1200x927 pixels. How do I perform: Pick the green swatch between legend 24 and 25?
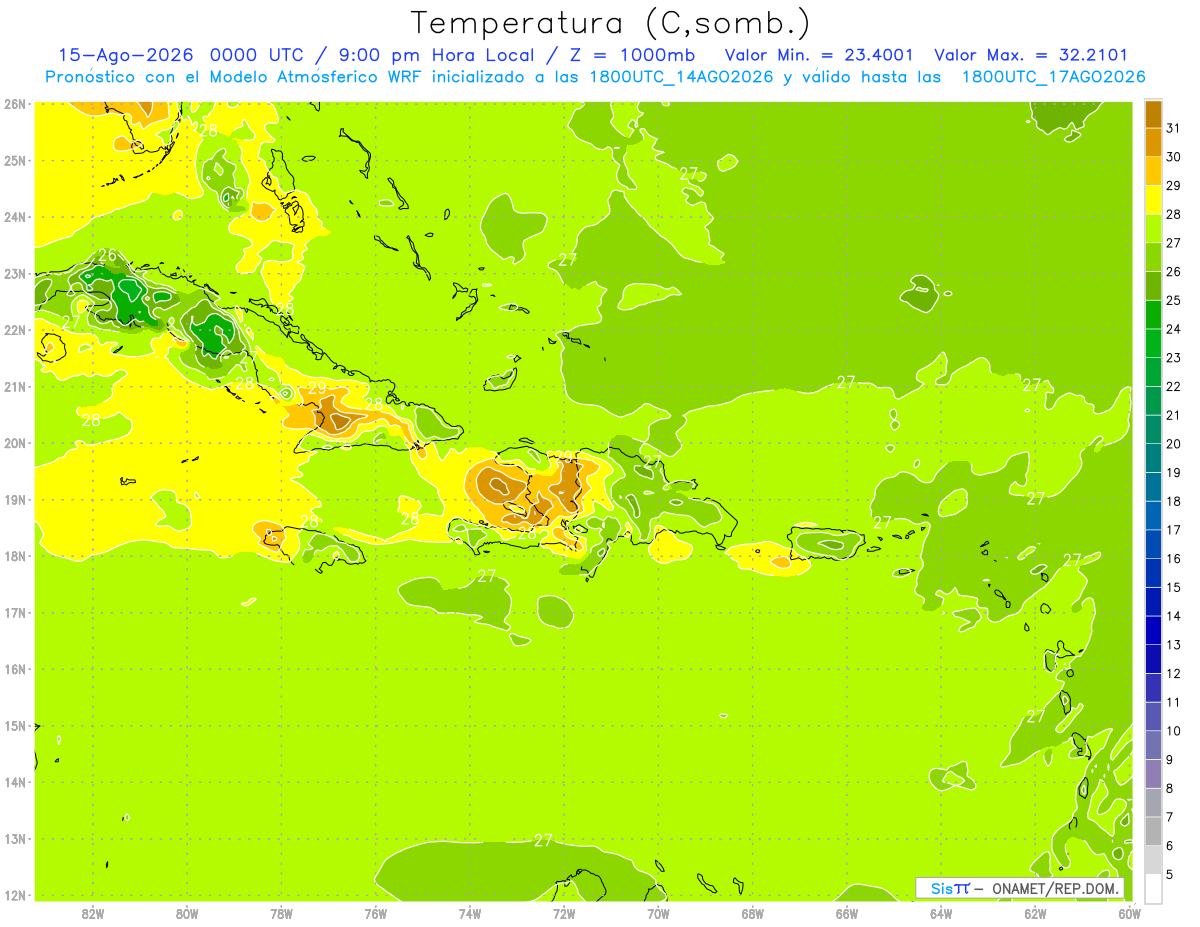[x=1153, y=315]
